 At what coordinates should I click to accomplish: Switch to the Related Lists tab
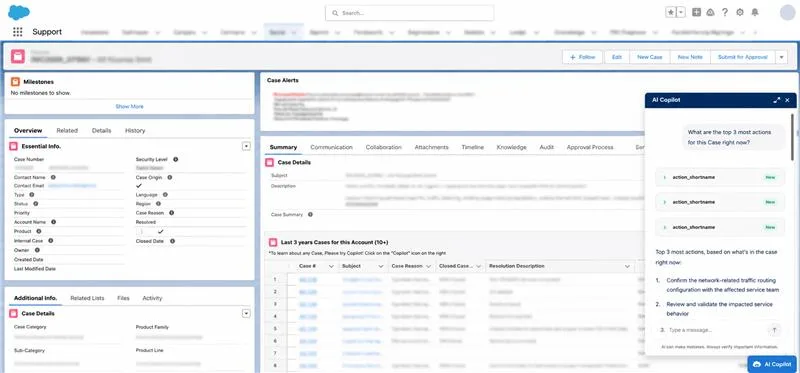[87, 298]
